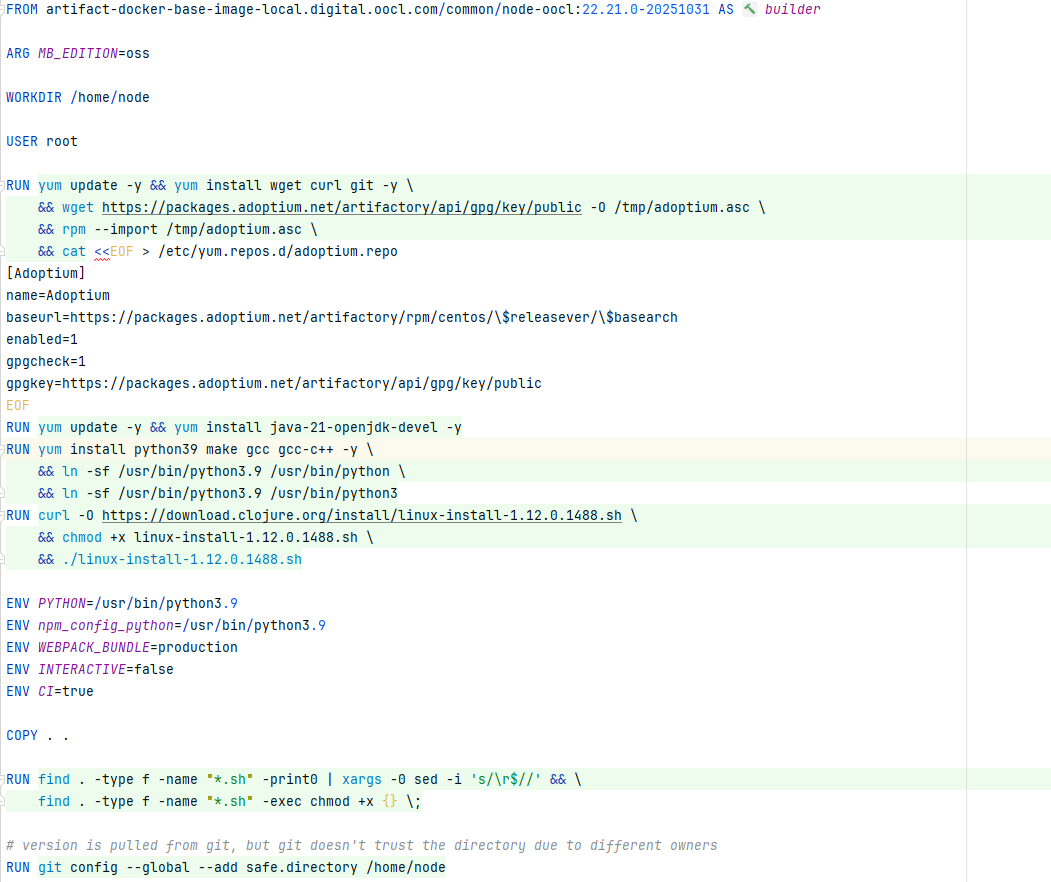Image resolution: width=1051 pixels, height=882 pixels.
Task: Open the clojure linux-install download link
Action: (361, 515)
